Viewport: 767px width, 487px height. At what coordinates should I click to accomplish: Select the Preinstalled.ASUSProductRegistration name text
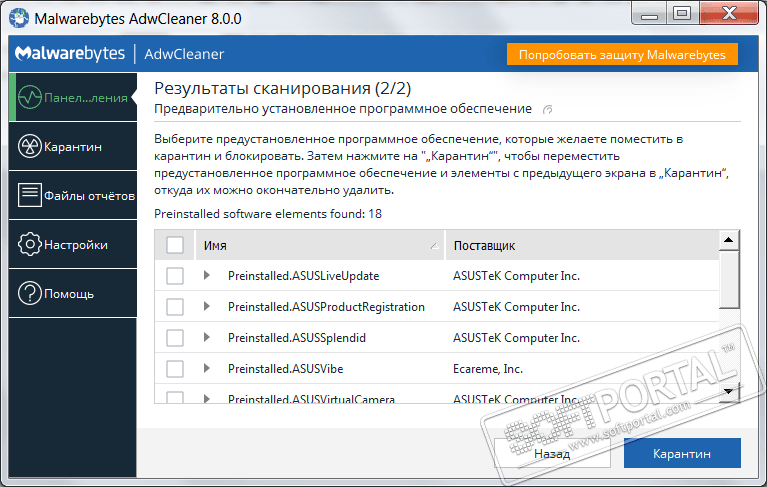click(x=326, y=307)
